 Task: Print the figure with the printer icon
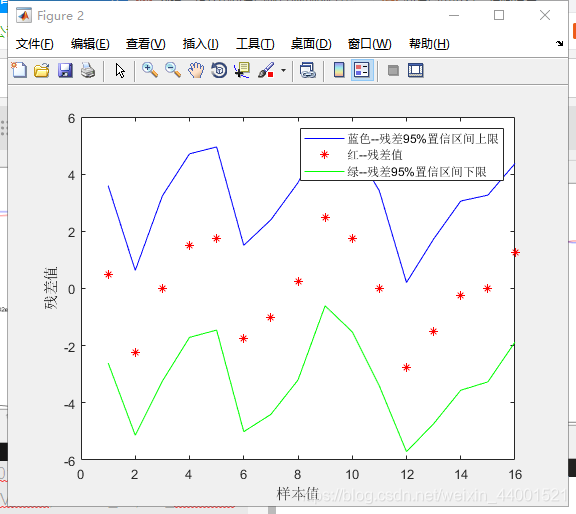88,70
